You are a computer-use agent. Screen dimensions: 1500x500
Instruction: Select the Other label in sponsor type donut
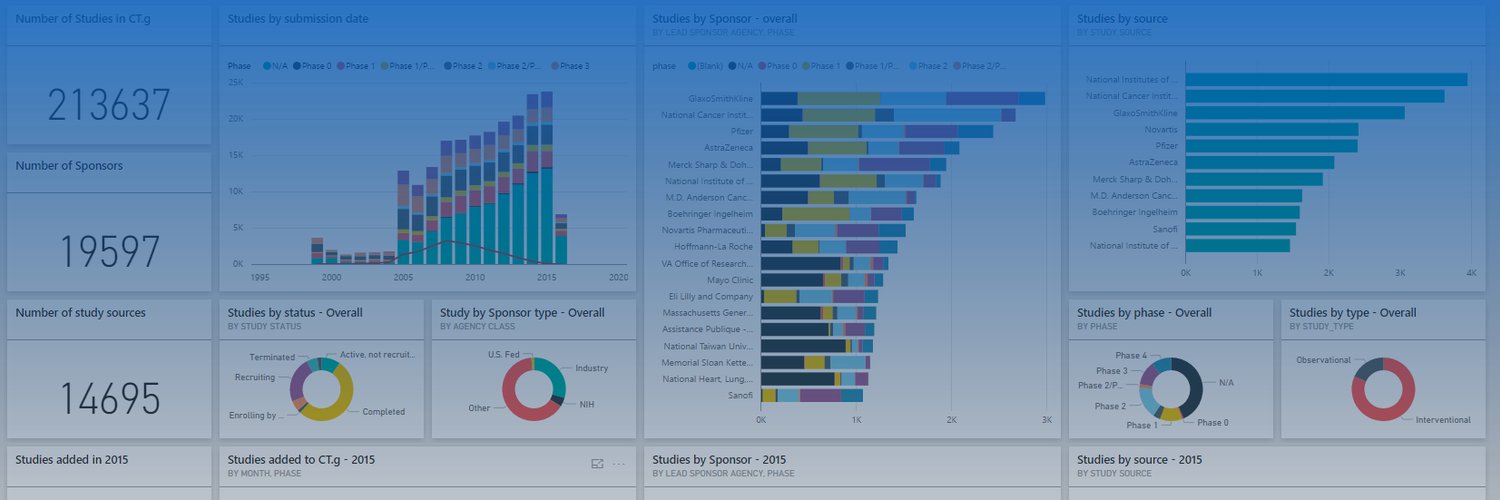point(479,408)
